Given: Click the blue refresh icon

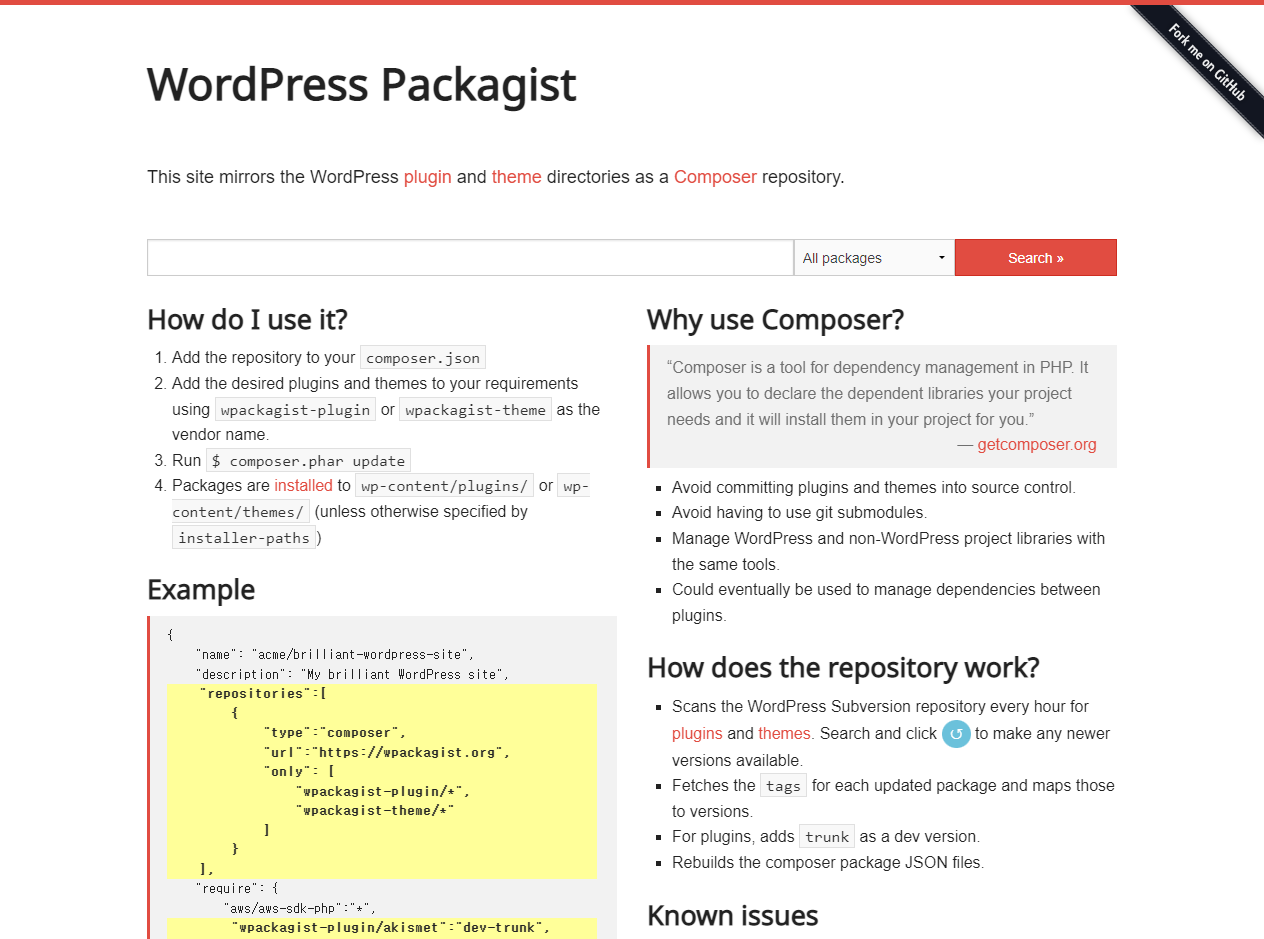Looking at the screenshot, I should pos(956,734).
